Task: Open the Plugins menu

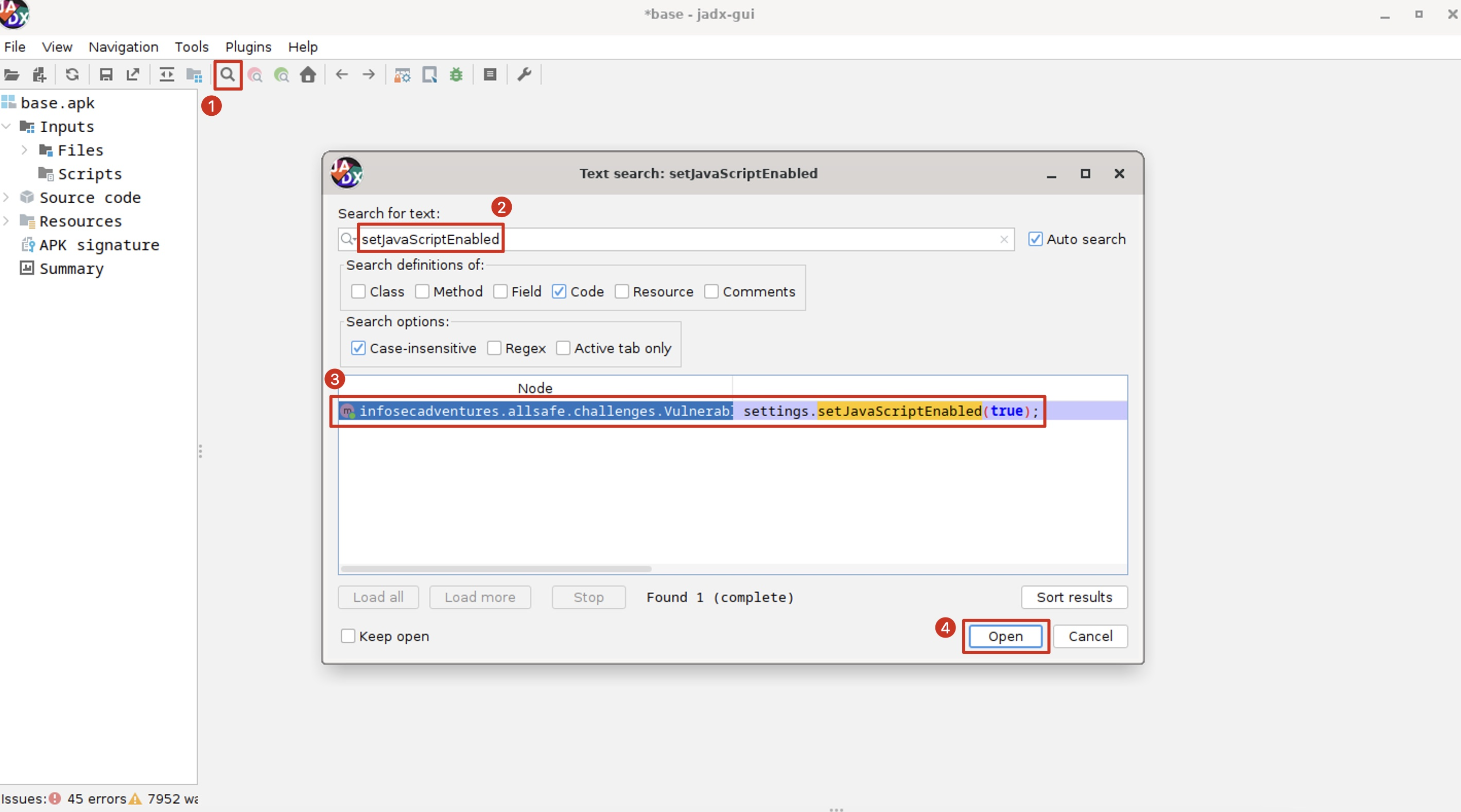Action: 249,47
